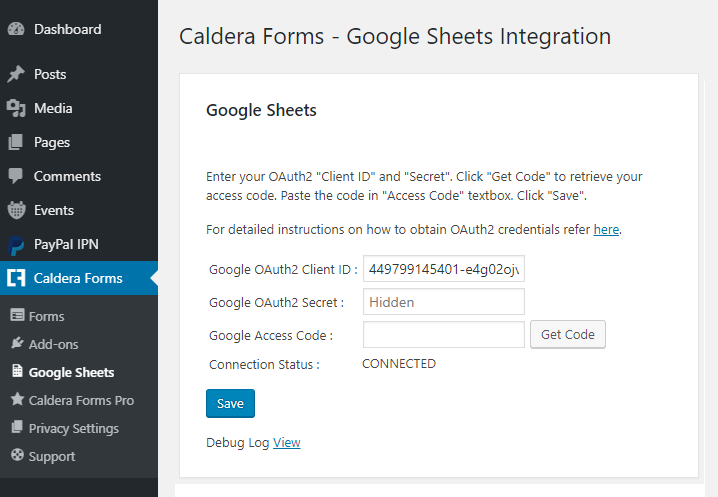Click the Pages icon in sidebar
The width and height of the screenshot is (718, 497).
tap(16, 142)
